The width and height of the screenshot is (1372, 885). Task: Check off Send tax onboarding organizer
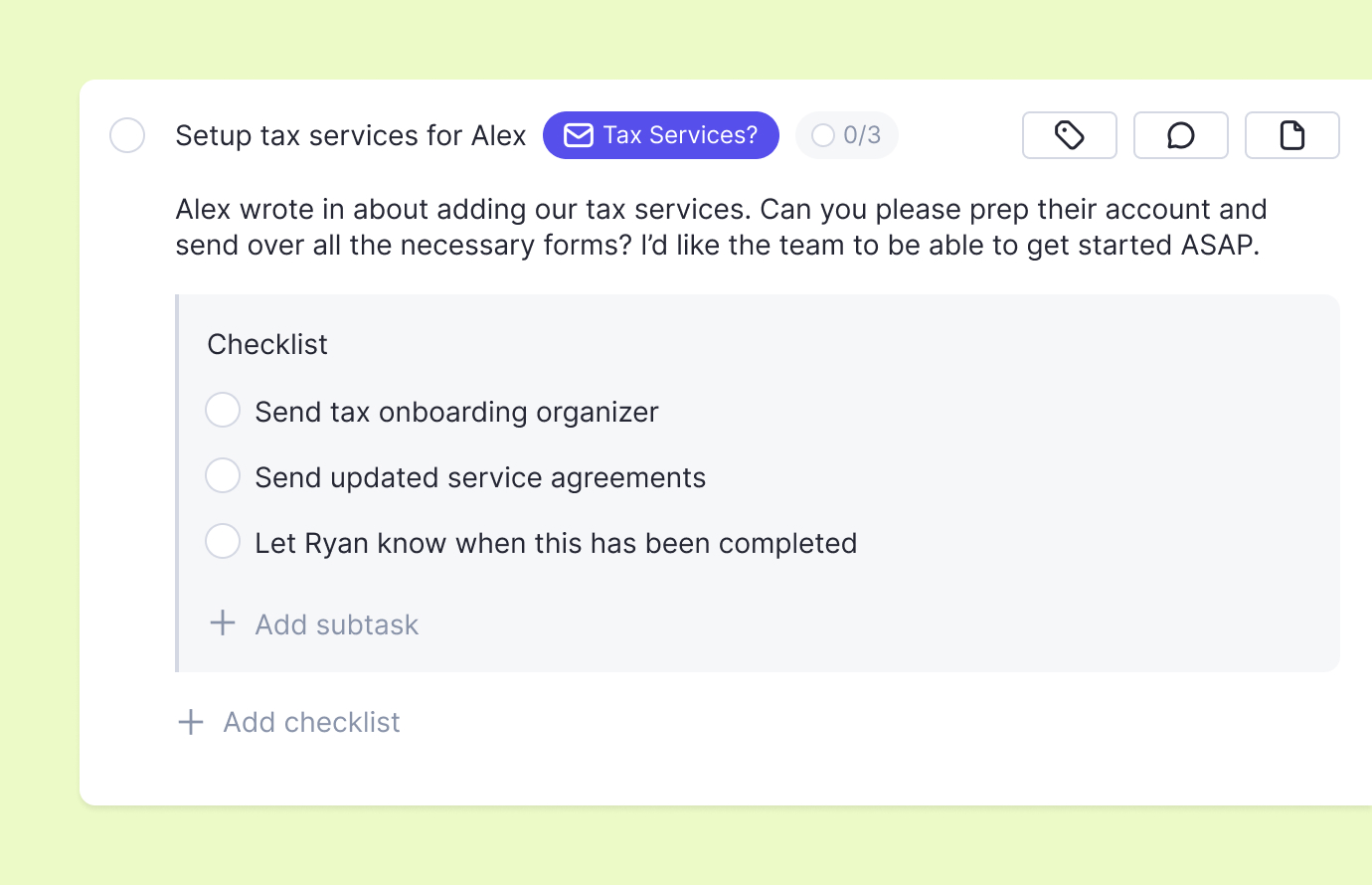223,410
